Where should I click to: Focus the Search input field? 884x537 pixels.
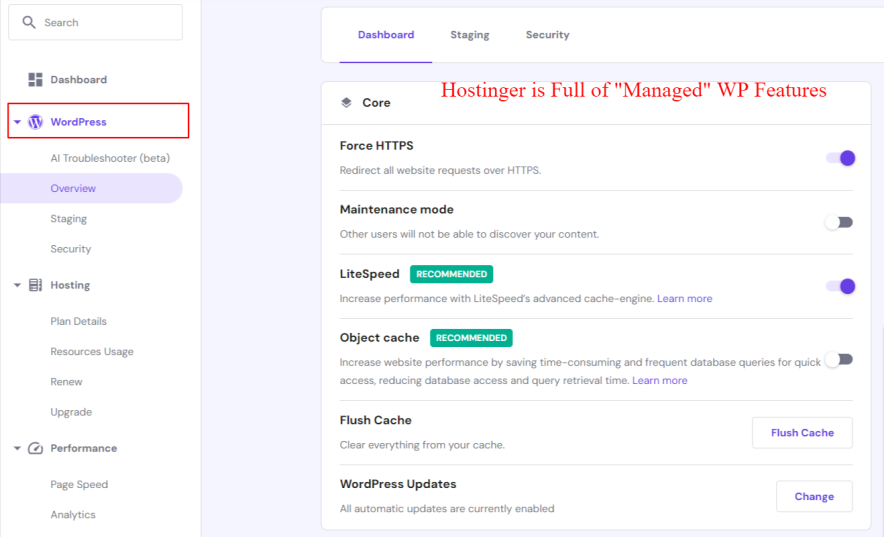[x=95, y=23]
